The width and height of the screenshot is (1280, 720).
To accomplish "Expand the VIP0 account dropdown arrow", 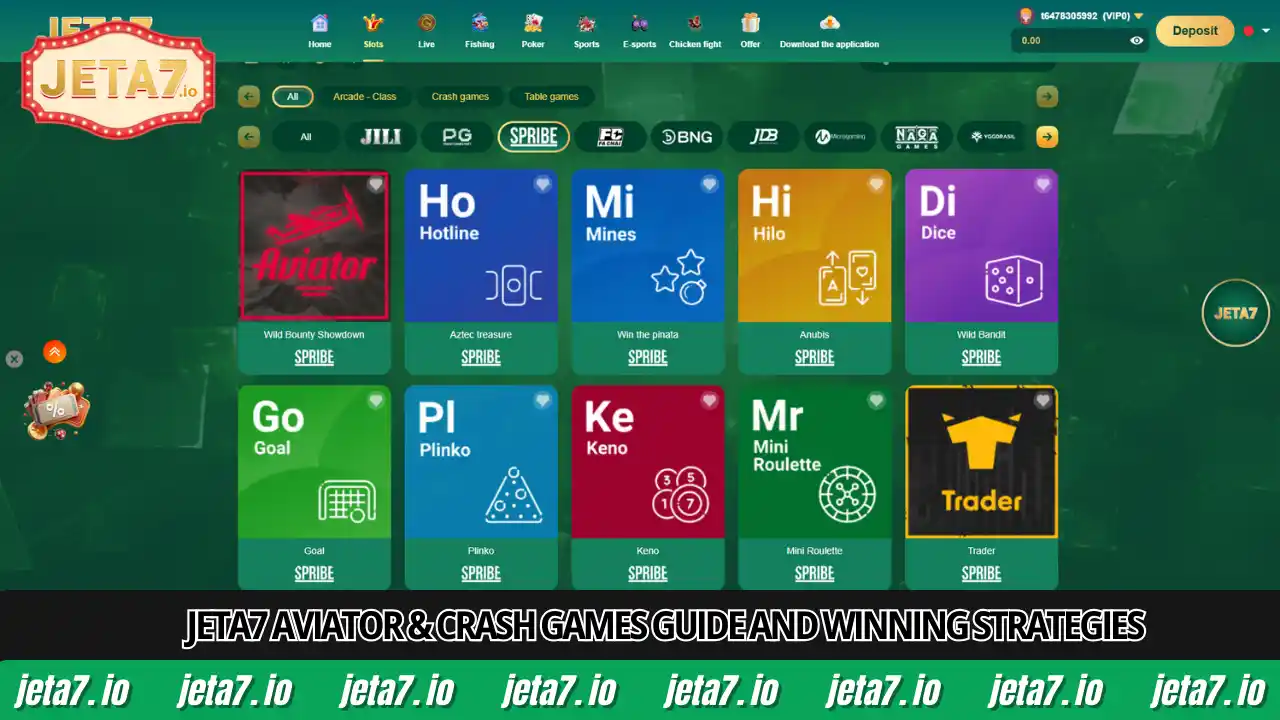I will tap(1138, 16).
